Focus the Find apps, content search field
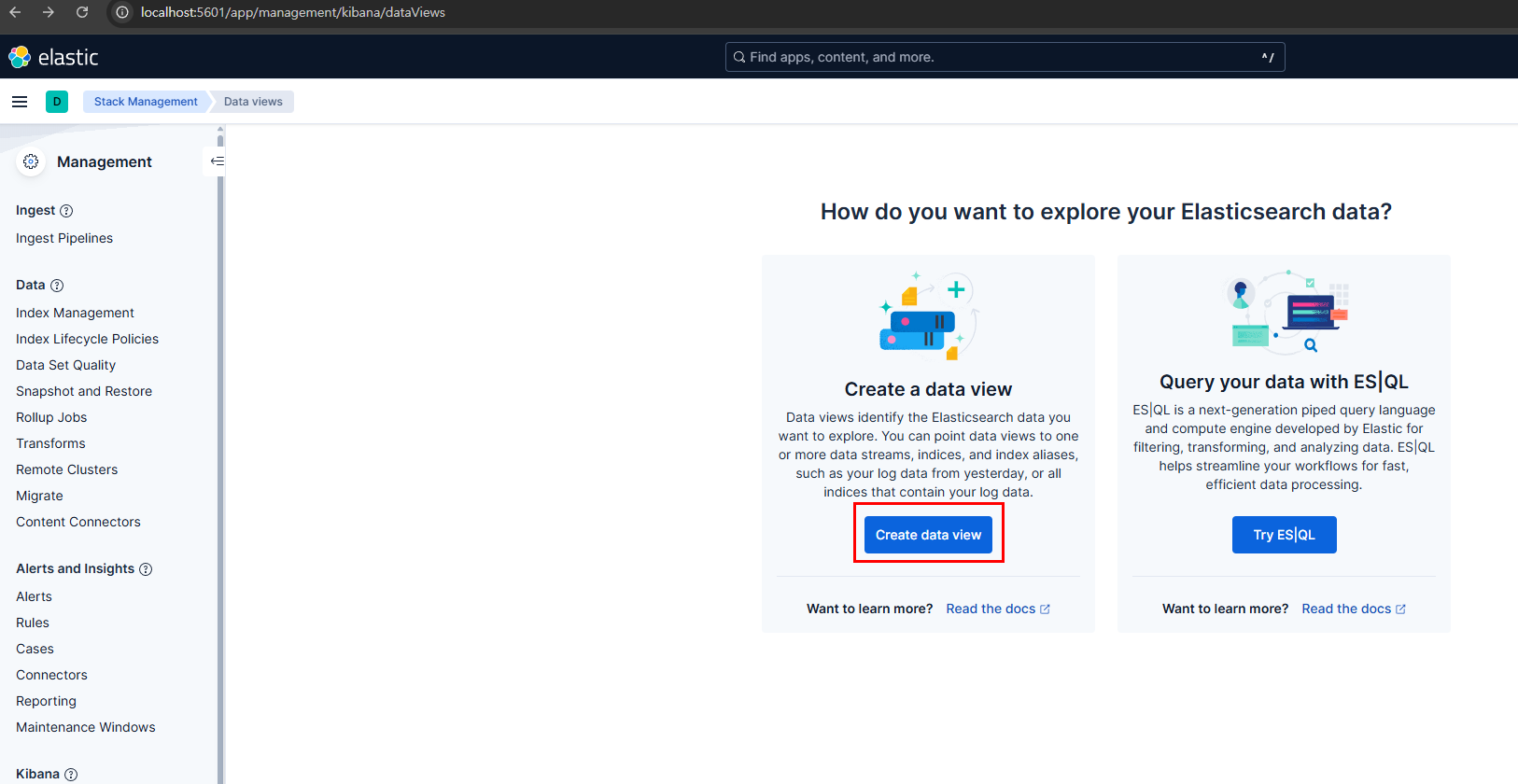1518x784 pixels. pyautogui.click(x=1005, y=57)
